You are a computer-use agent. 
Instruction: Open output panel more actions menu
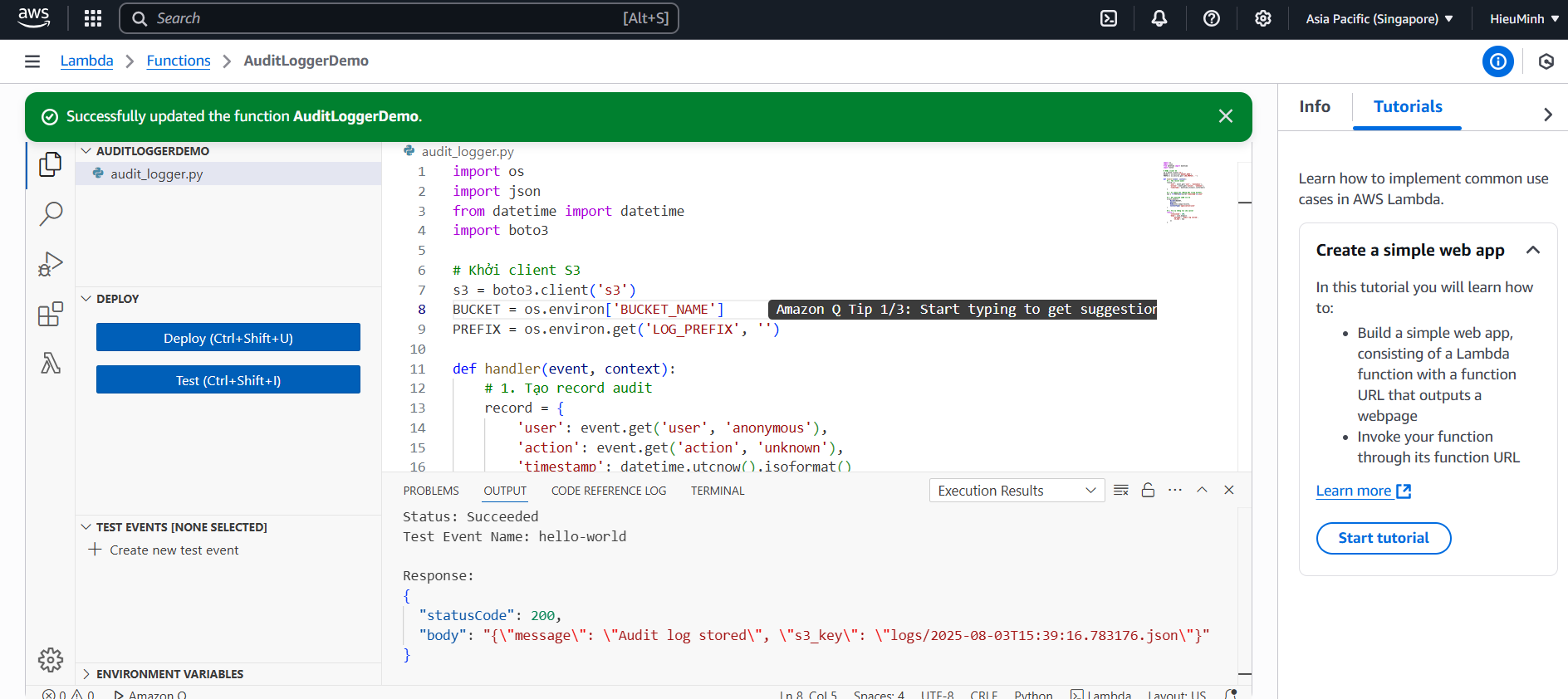1174,490
